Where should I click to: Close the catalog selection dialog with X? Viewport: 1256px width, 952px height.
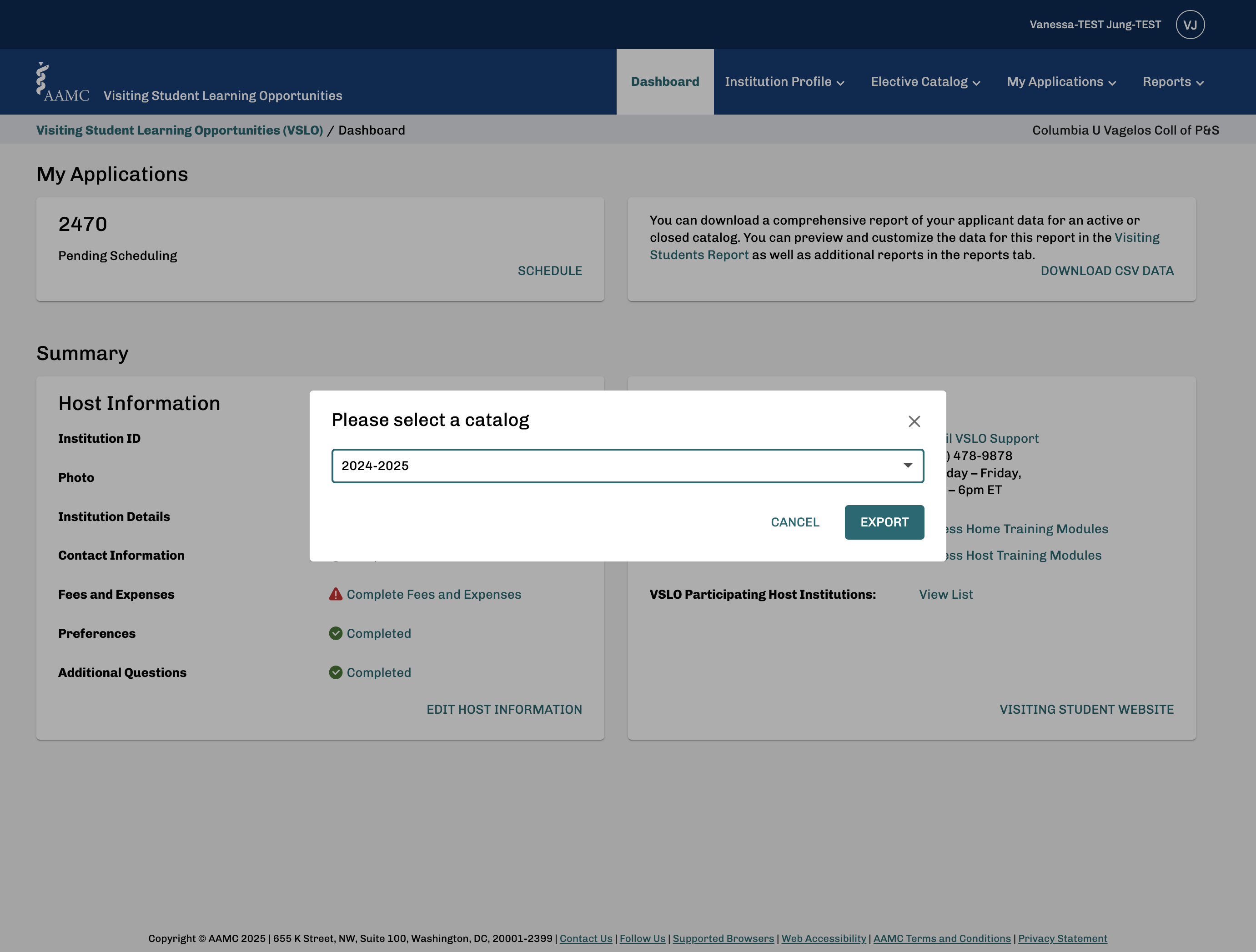pyautogui.click(x=914, y=421)
